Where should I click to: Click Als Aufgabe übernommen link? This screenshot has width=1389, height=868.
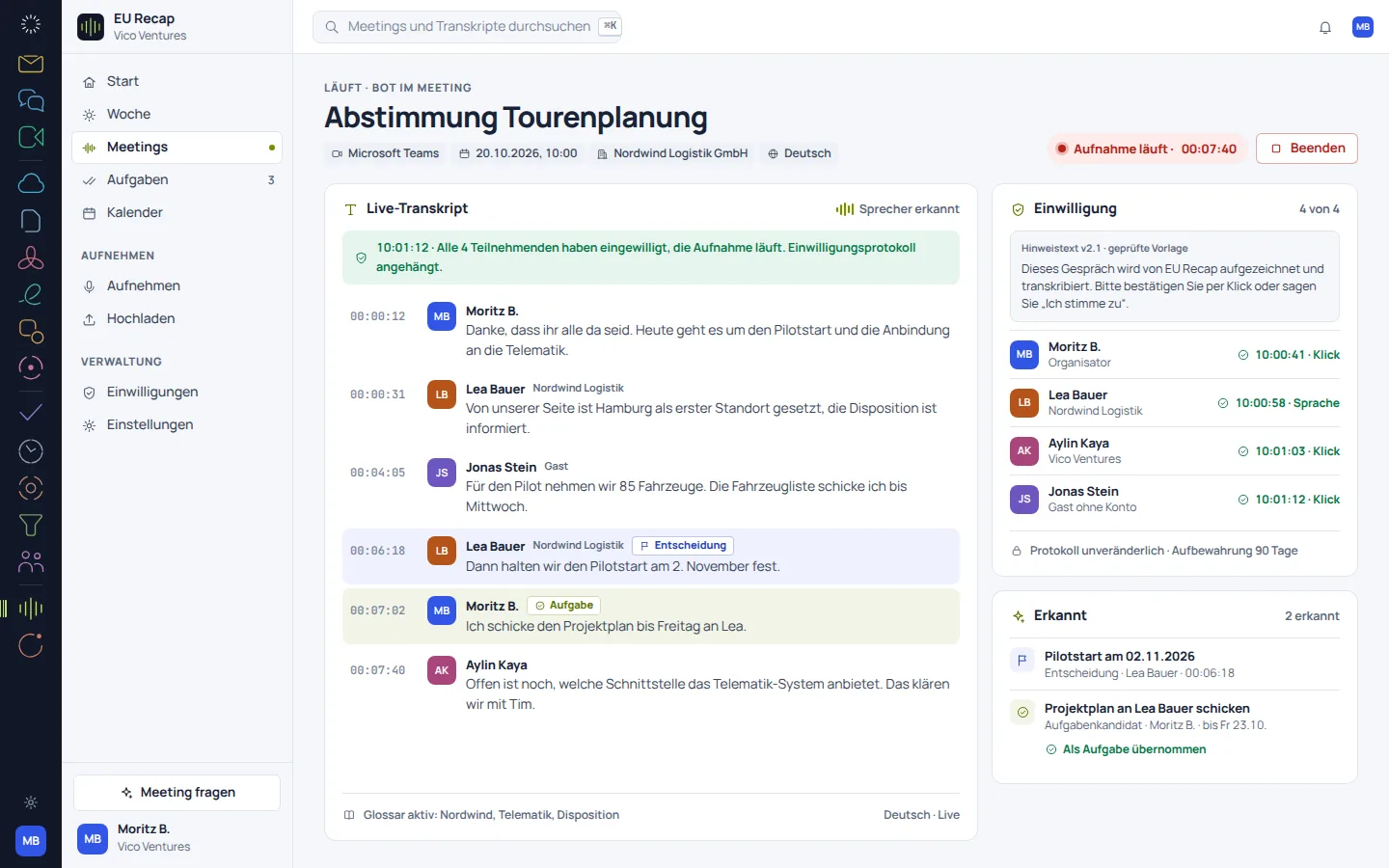[1127, 749]
